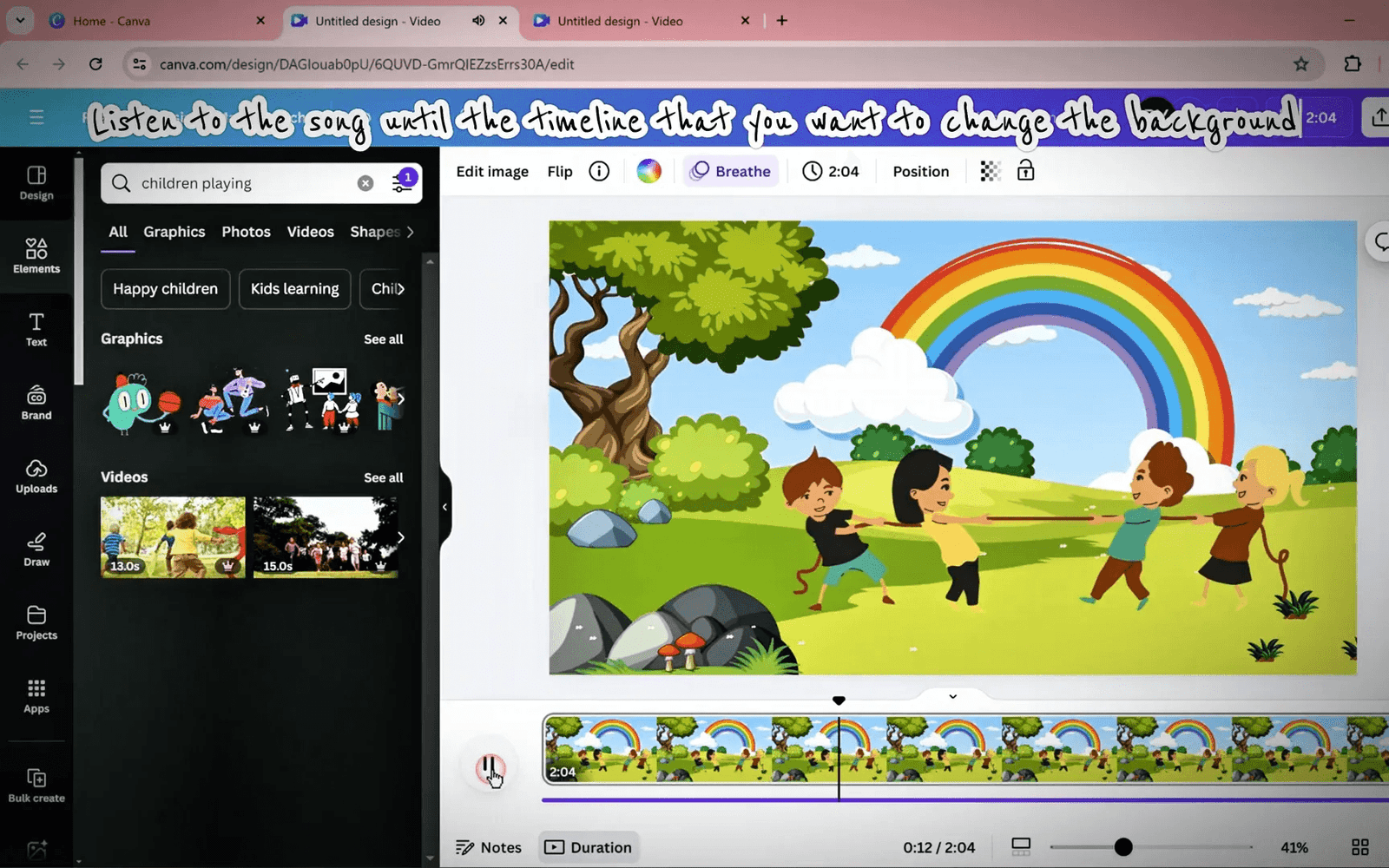Show more suggestion chips via arrow
Screen dimensions: 1389x868
(400, 289)
